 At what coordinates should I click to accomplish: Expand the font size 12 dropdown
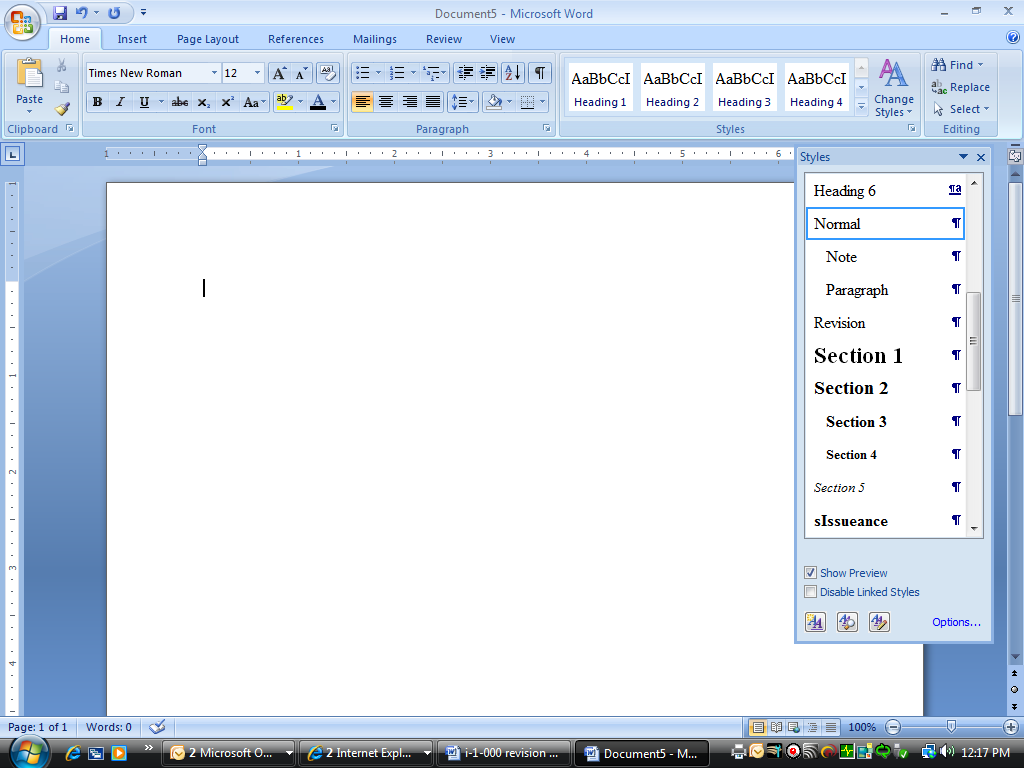[257, 73]
